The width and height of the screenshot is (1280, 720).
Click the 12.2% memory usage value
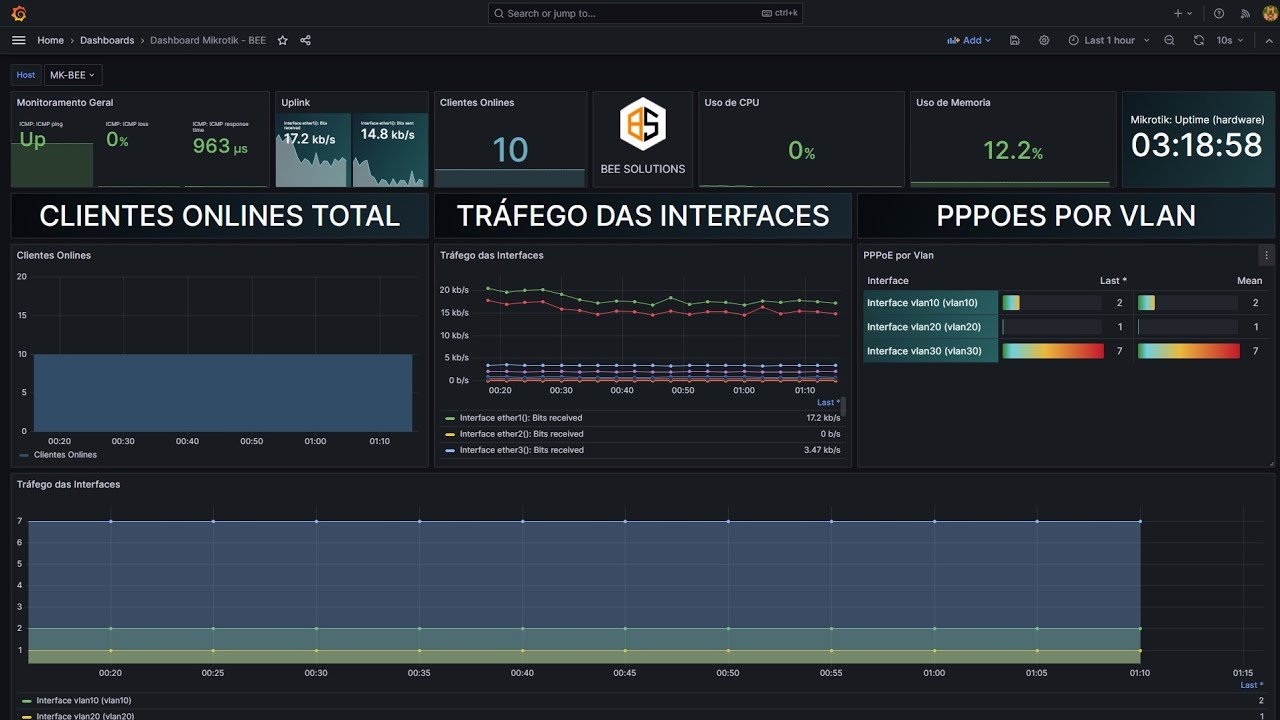pyautogui.click(x=1013, y=150)
